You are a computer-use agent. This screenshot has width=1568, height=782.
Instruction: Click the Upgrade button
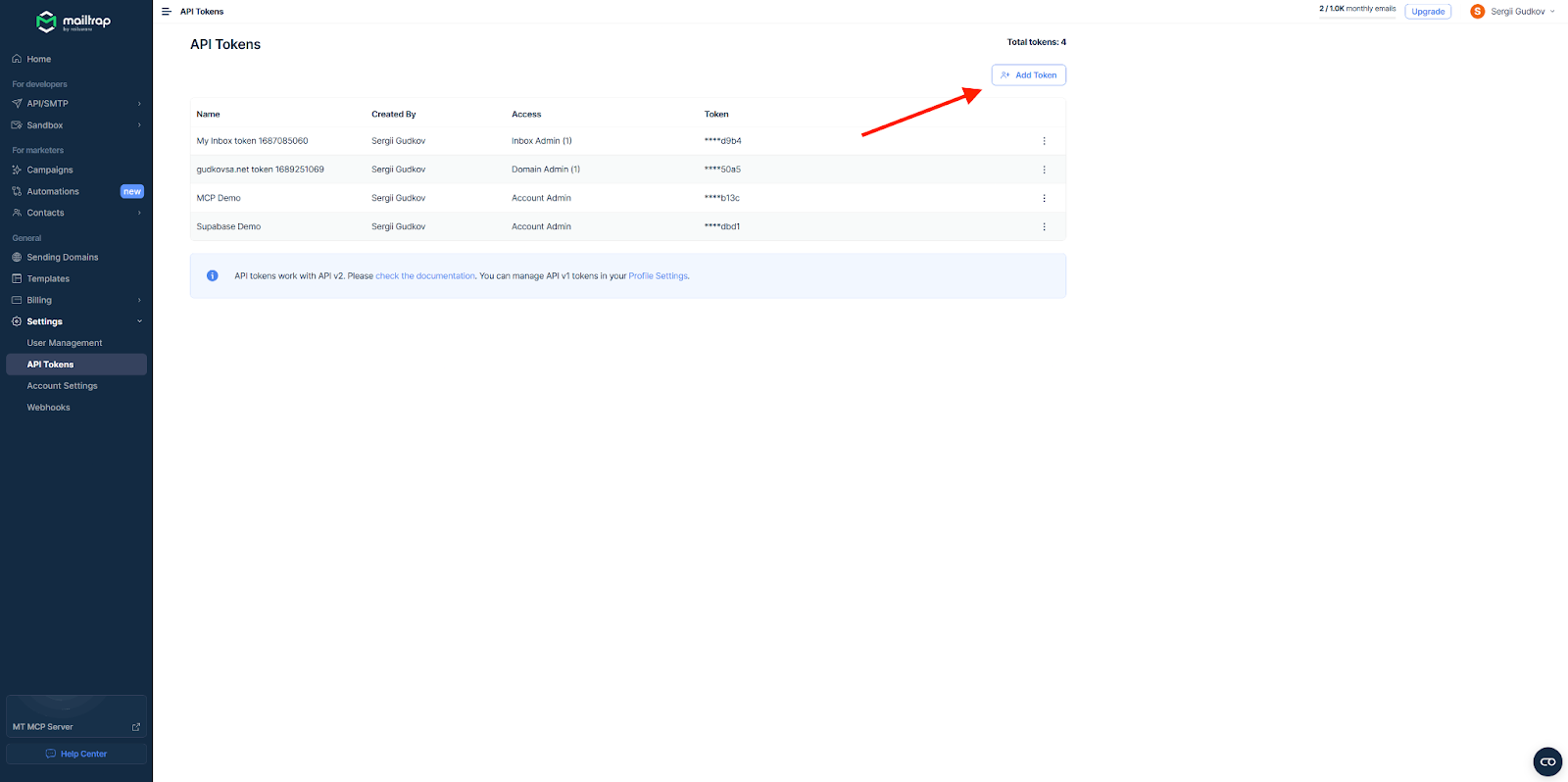click(x=1428, y=12)
